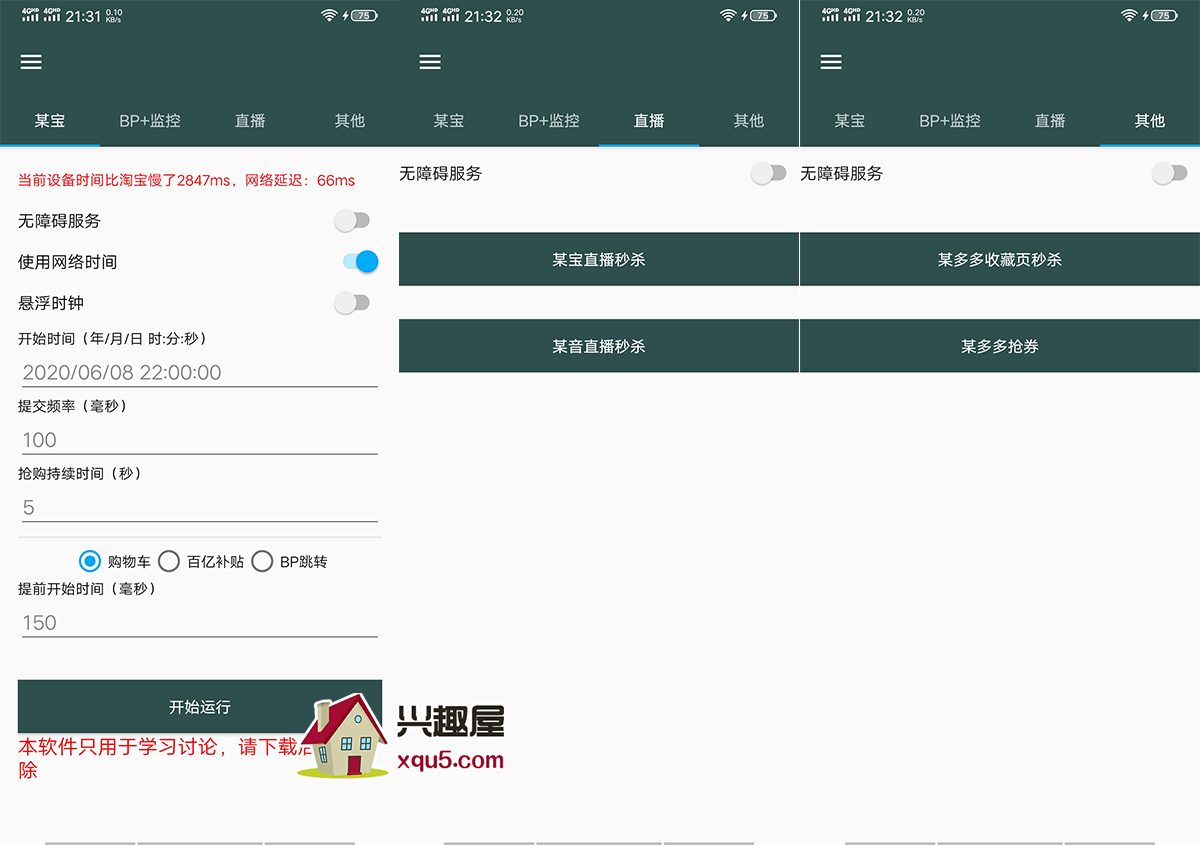The image size is (1200, 845).
Task: Click 某音直播秒杀 button
Action: (x=599, y=346)
